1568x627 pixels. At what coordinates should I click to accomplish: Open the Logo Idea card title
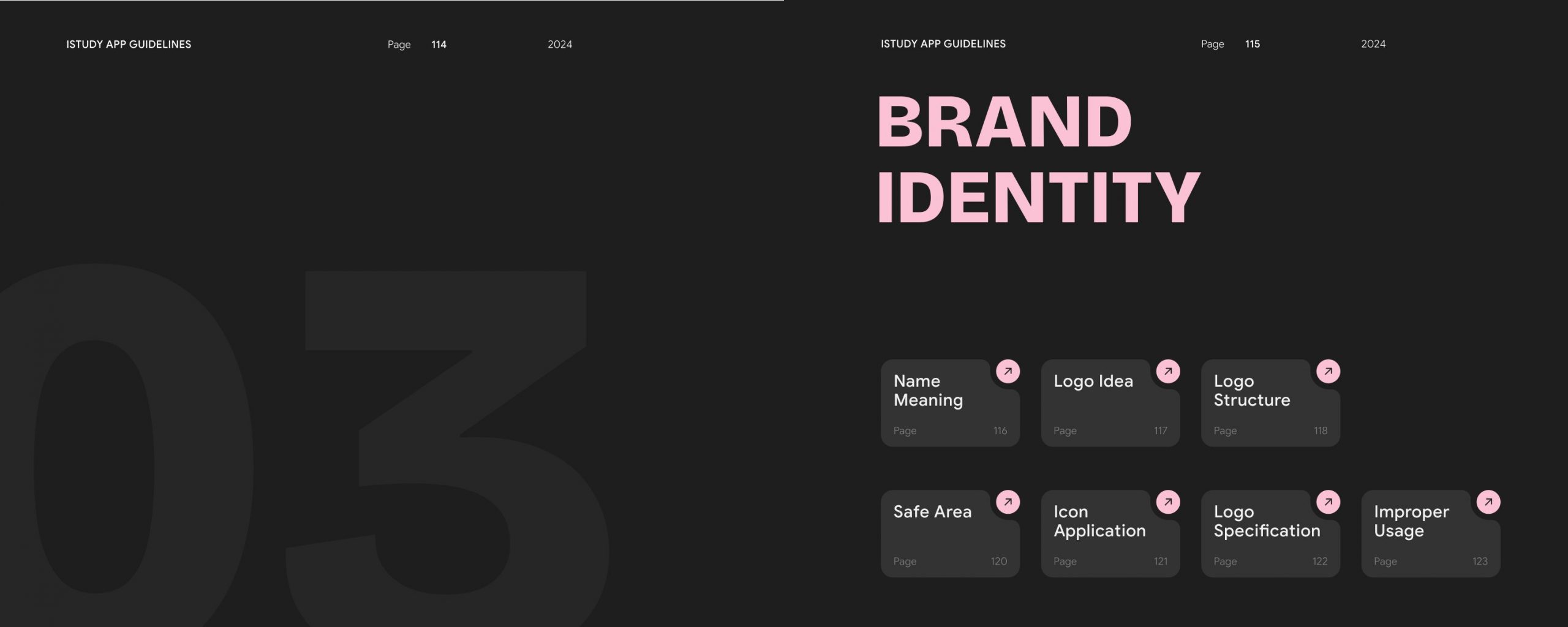[x=1093, y=381]
